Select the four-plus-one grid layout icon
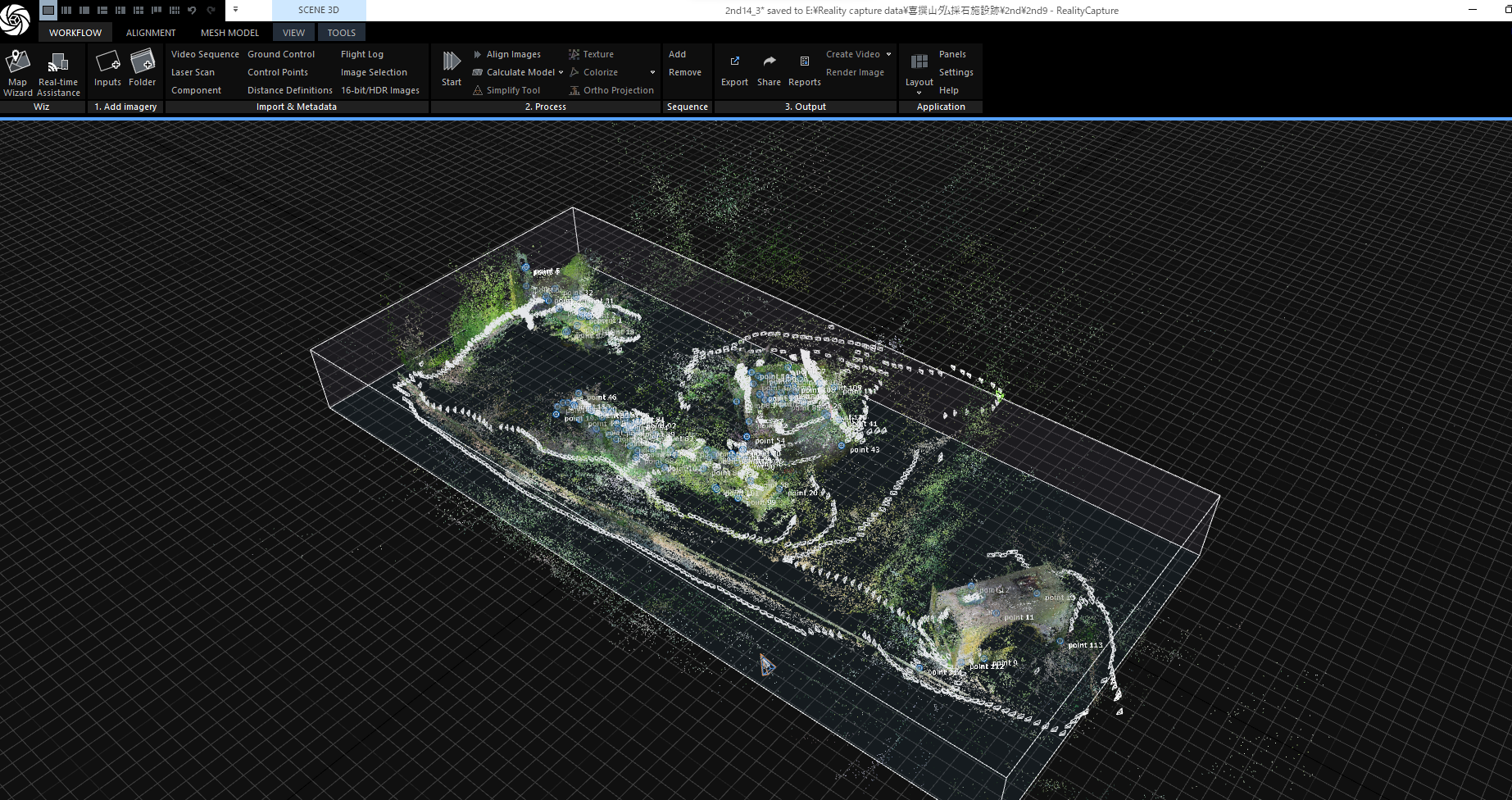Viewport: 1512px width, 800px height. [138, 10]
